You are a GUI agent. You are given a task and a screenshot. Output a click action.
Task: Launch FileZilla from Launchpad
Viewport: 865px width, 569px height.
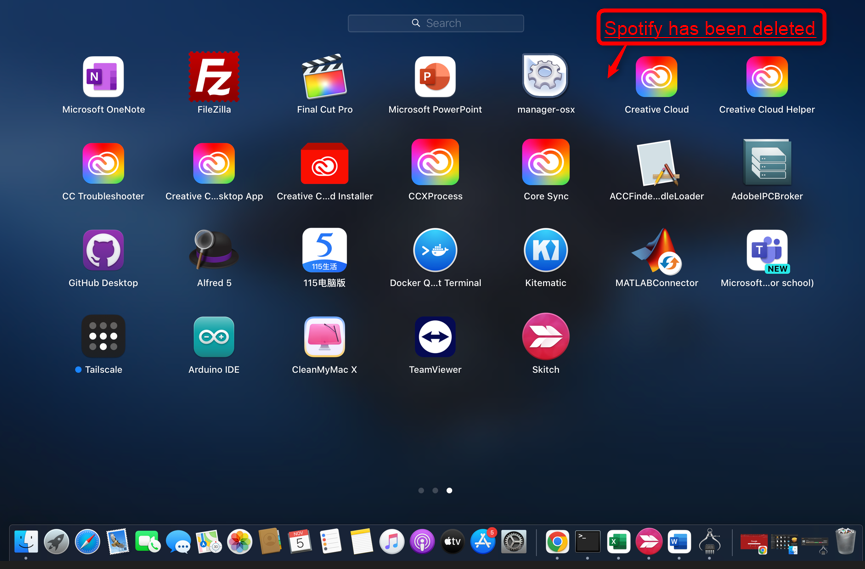214,78
